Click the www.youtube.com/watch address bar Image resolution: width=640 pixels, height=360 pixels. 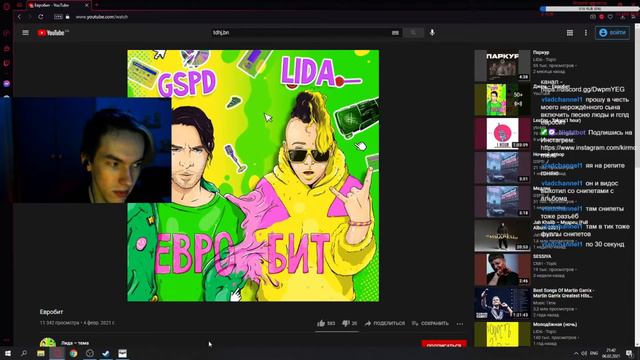pyautogui.click(x=102, y=17)
